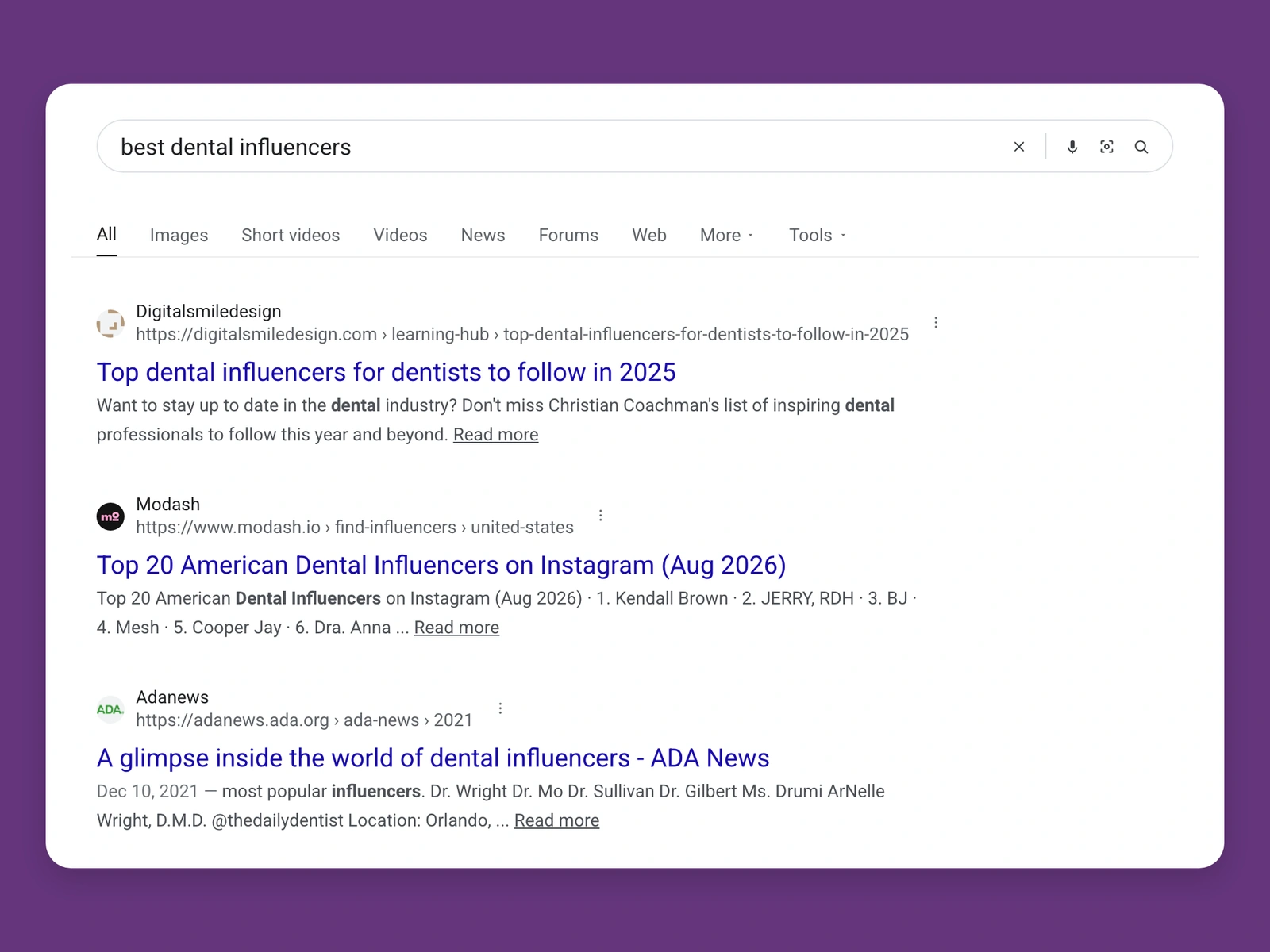Open more options for the Modash result
The height and width of the screenshot is (952, 1270).
click(x=601, y=516)
